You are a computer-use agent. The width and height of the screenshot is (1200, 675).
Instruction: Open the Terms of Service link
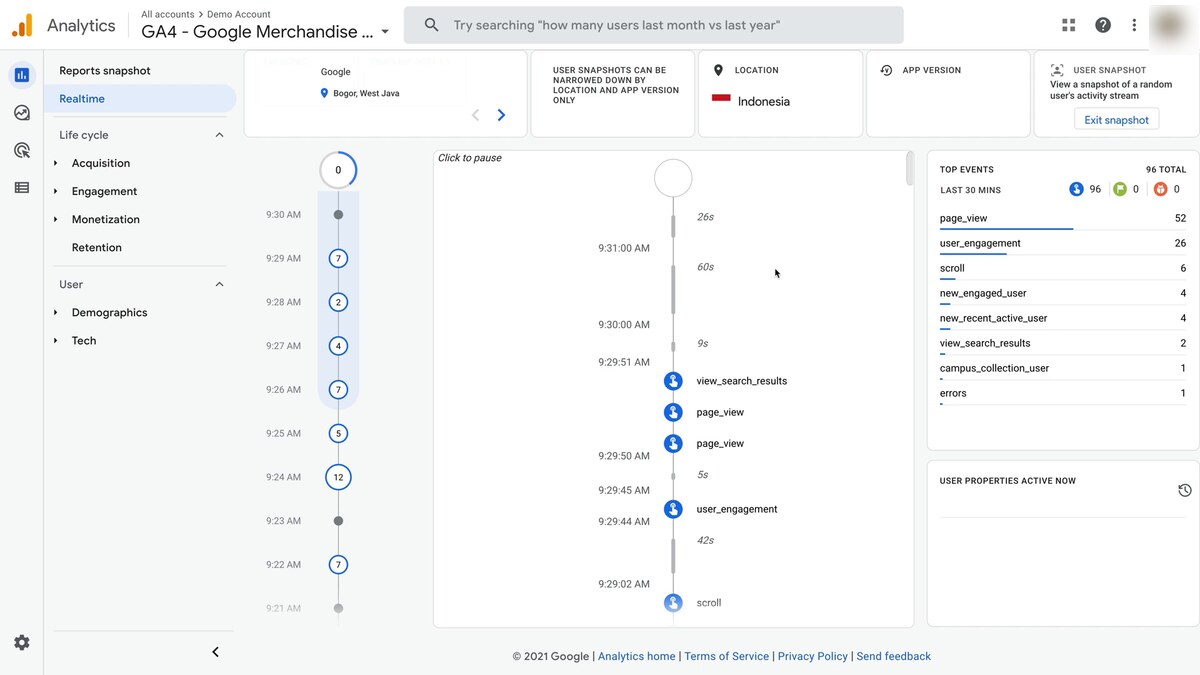pyautogui.click(x=727, y=656)
